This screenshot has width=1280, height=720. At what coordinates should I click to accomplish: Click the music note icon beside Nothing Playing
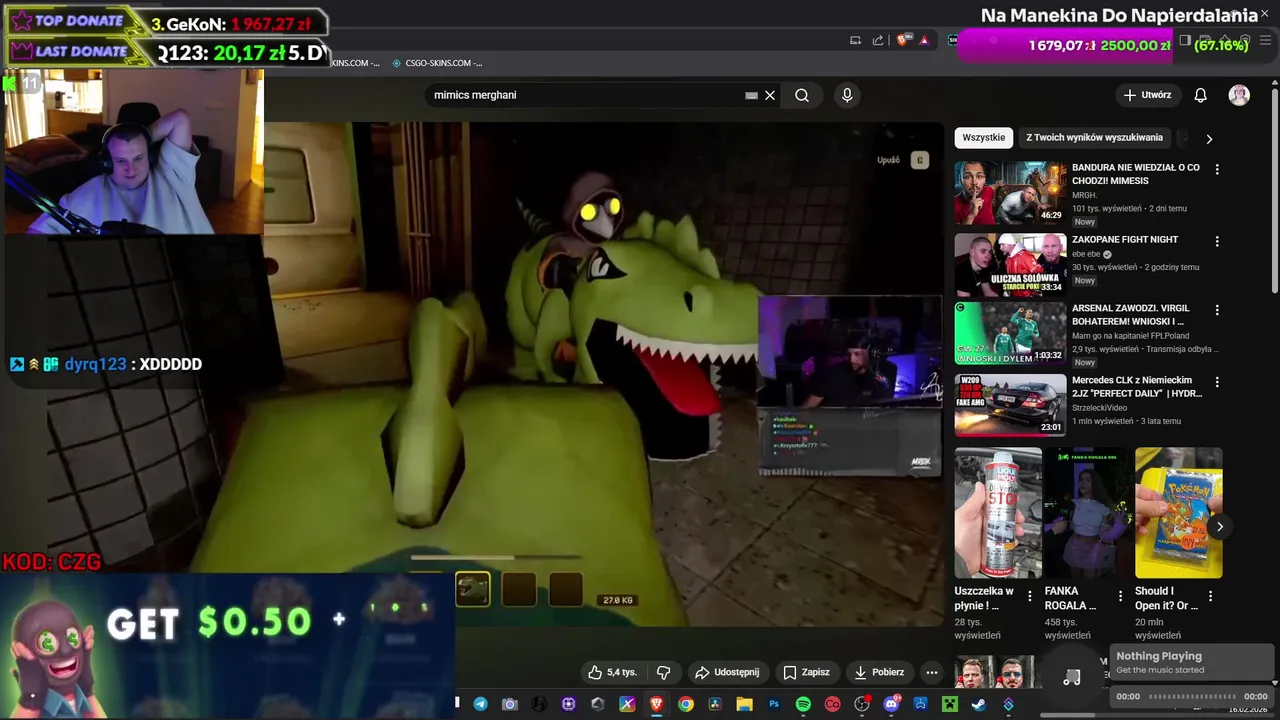point(1071,677)
